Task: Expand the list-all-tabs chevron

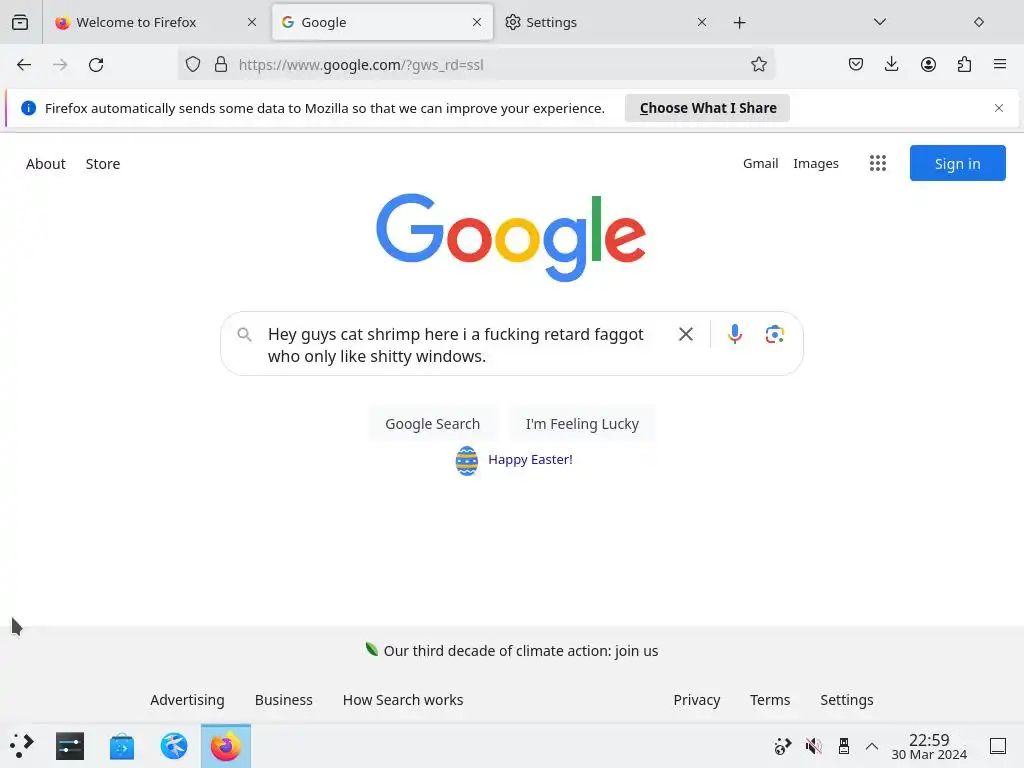Action: [x=880, y=22]
